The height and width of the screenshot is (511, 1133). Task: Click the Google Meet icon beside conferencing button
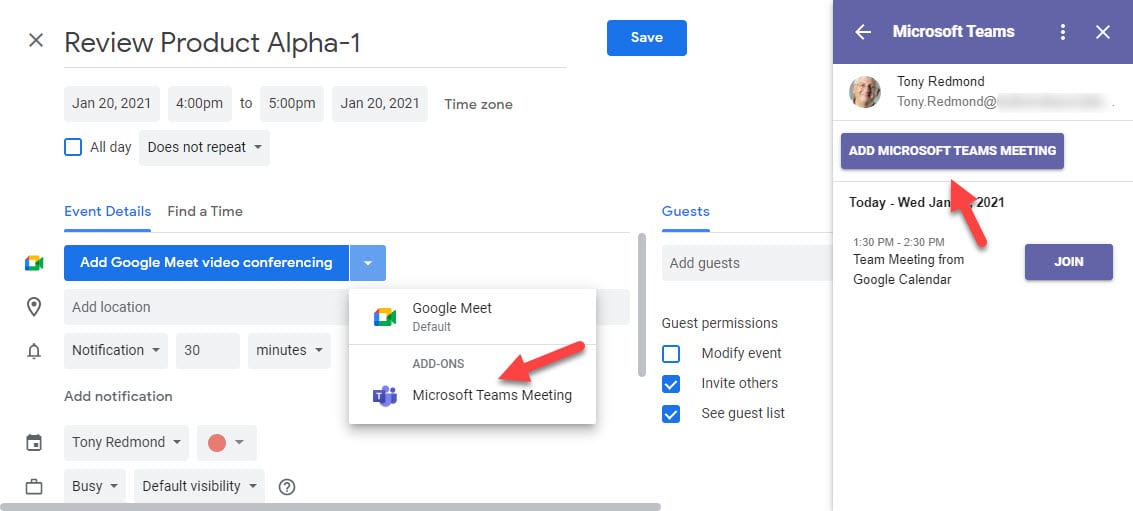34,263
